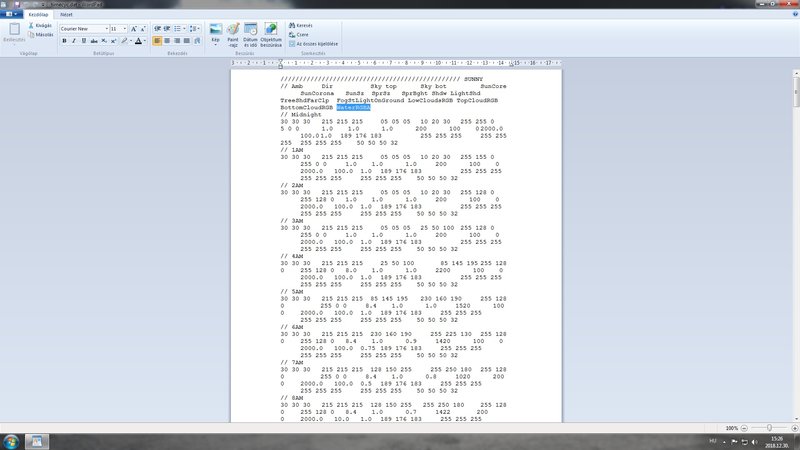Click the "// 5AM" comment line

pos(292,292)
